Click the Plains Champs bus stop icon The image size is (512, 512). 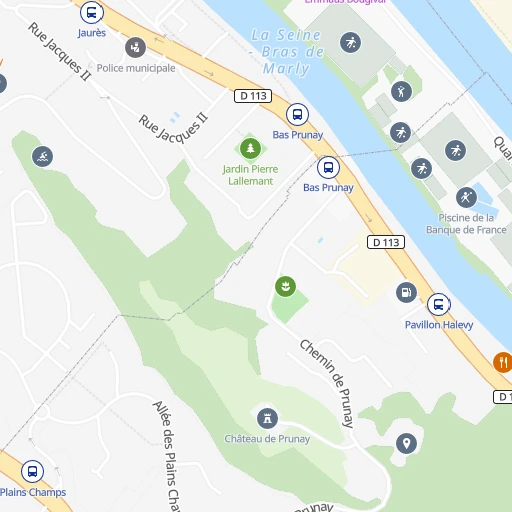[x=32, y=472]
